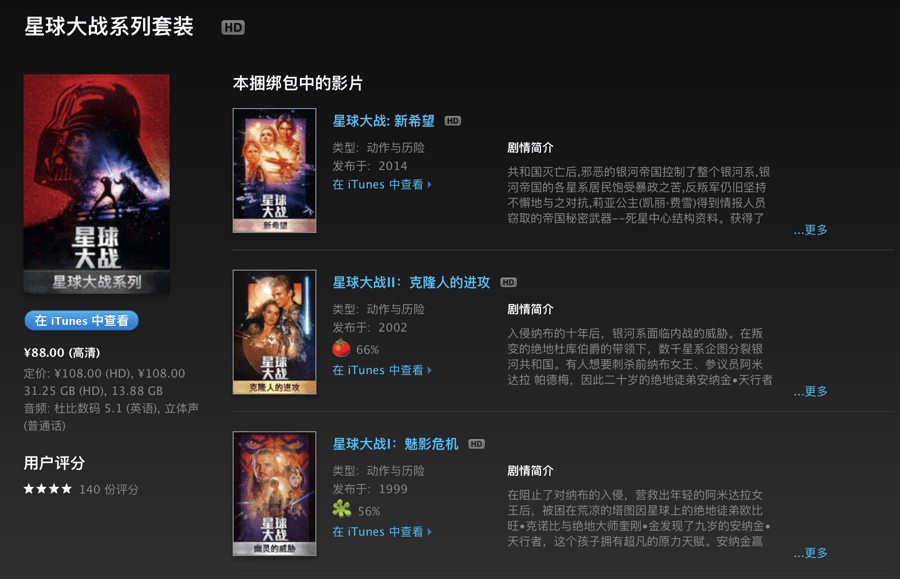Screen dimensions: 900x579
Task: Click the HD badge next to 魅影危机
Action: click(x=476, y=444)
